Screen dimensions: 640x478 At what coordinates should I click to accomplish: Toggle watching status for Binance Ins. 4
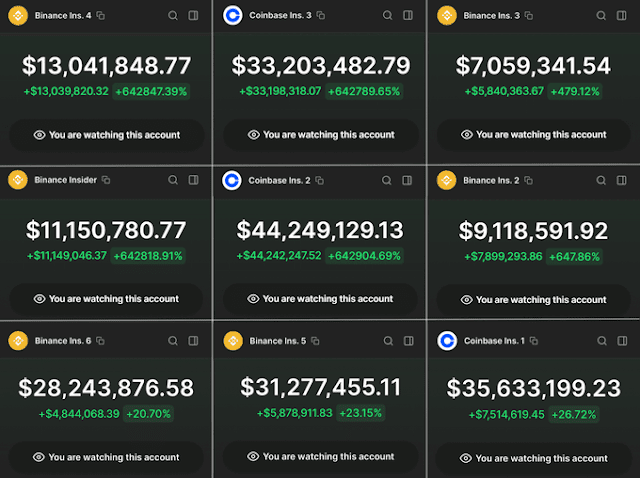(107, 135)
